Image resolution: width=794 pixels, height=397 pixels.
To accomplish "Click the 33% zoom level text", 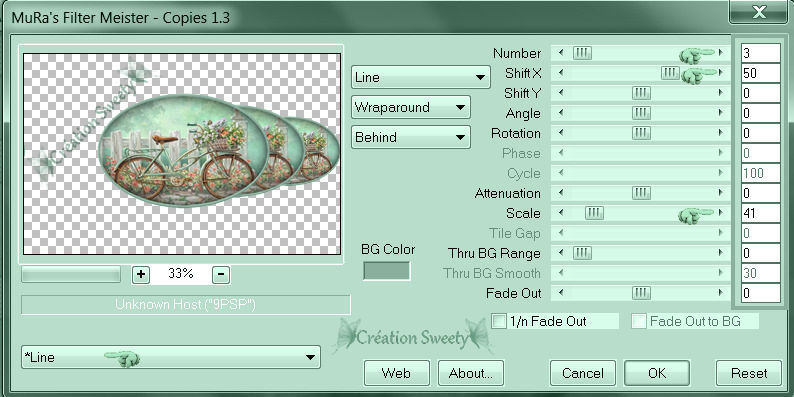I will [181, 274].
